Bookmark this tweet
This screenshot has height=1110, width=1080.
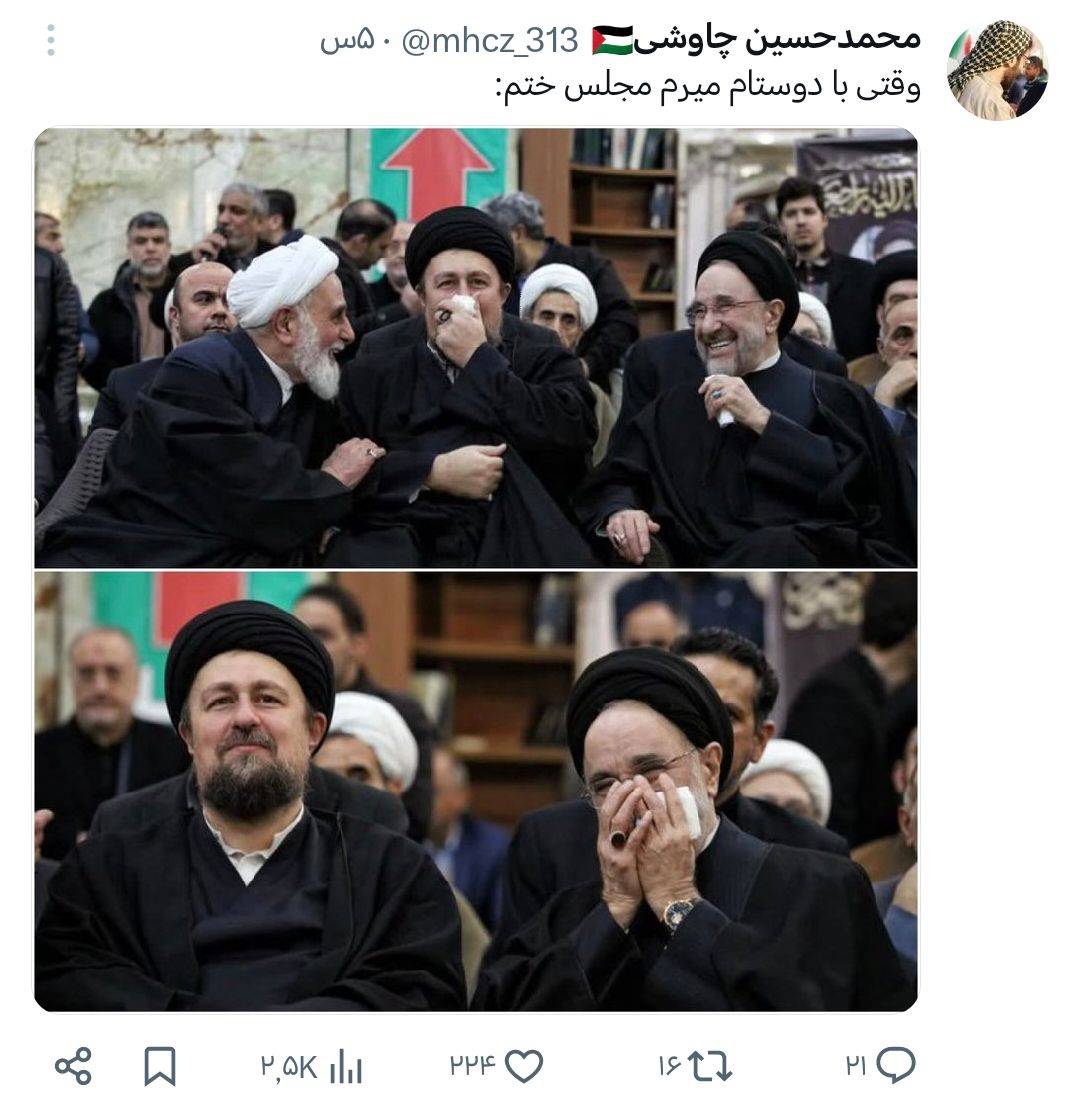tap(160, 1066)
